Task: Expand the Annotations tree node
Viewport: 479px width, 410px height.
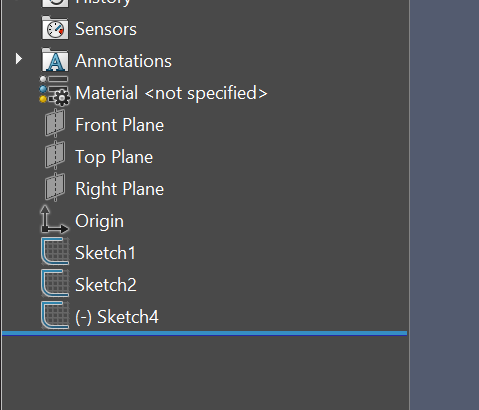Action: click(x=19, y=59)
